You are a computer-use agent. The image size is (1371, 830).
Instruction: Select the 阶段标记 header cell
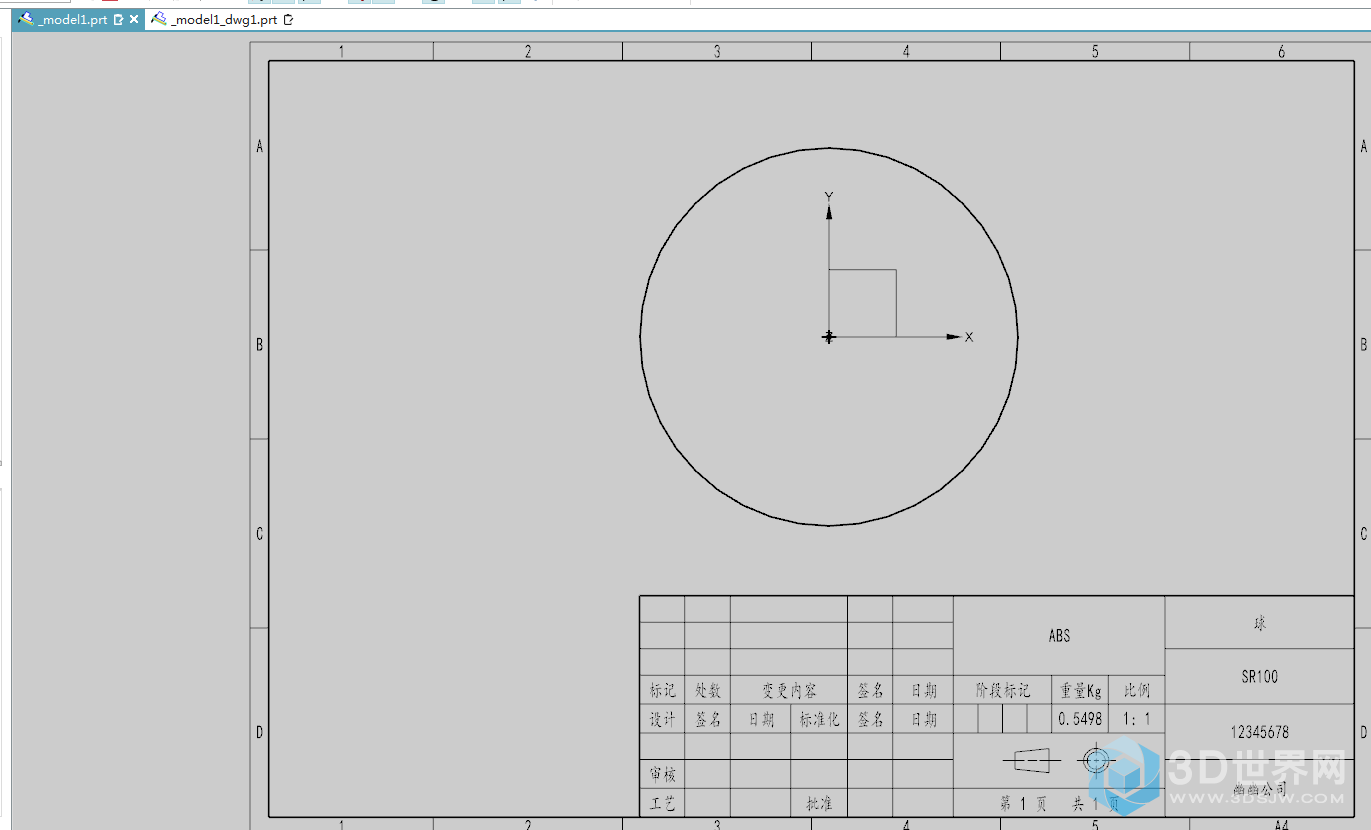pos(1003,690)
